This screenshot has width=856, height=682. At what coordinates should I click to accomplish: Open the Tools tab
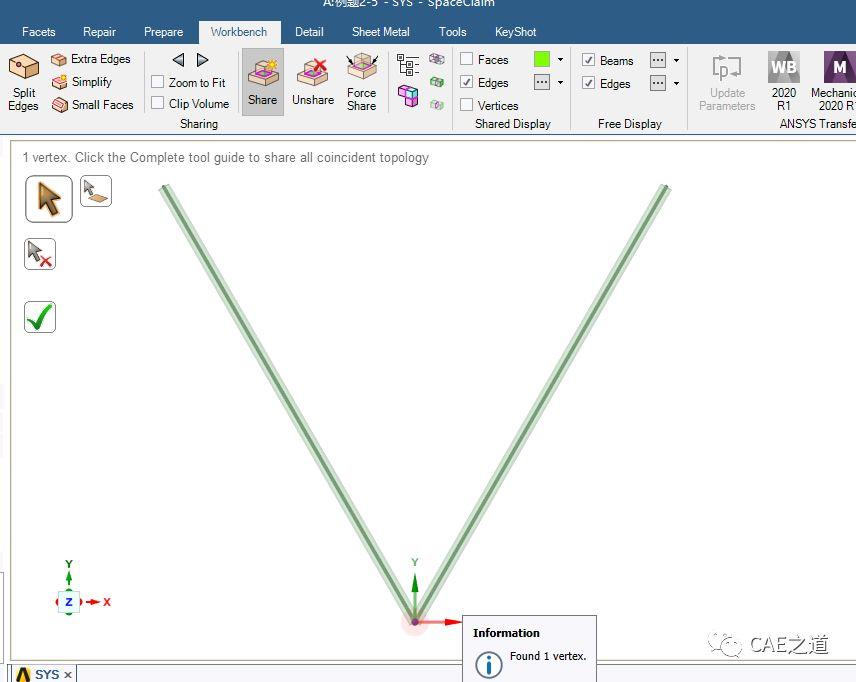pyautogui.click(x=453, y=32)
